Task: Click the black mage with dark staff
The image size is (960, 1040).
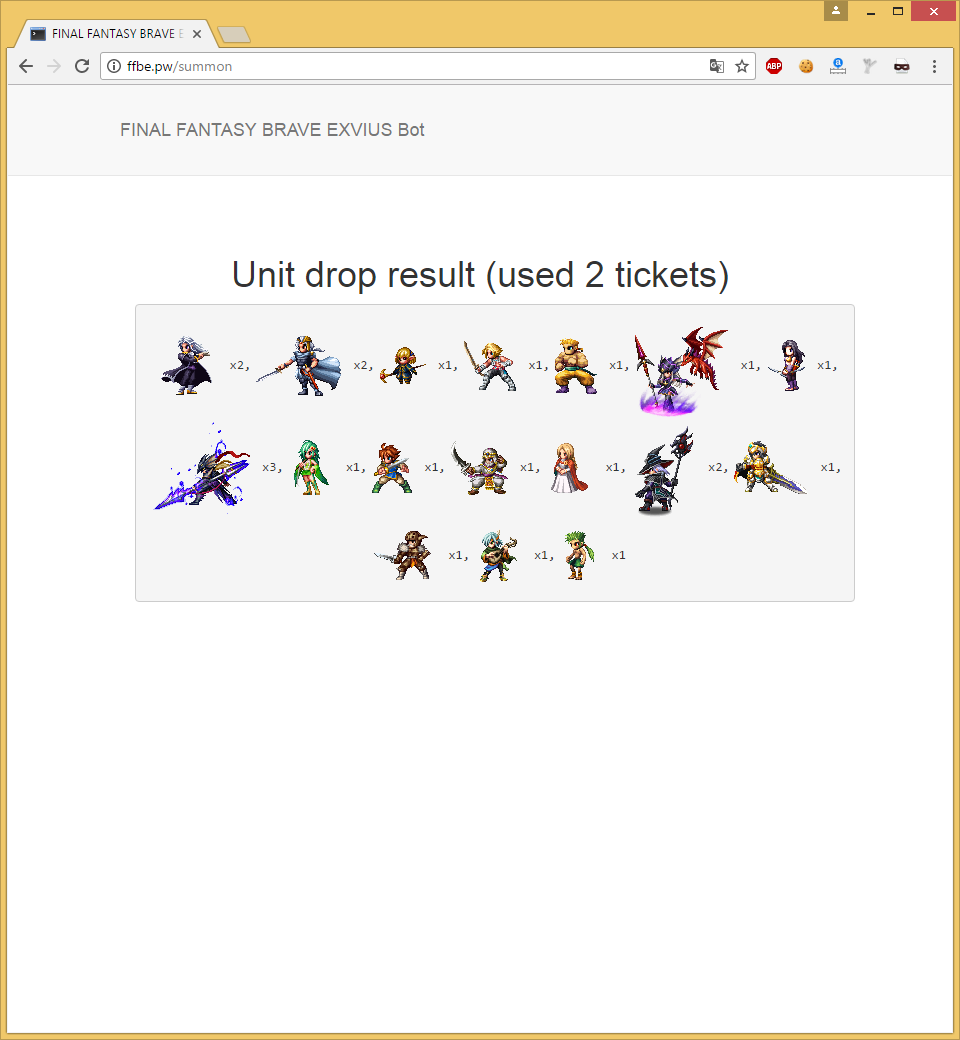Action: click(x=664, y=470)
